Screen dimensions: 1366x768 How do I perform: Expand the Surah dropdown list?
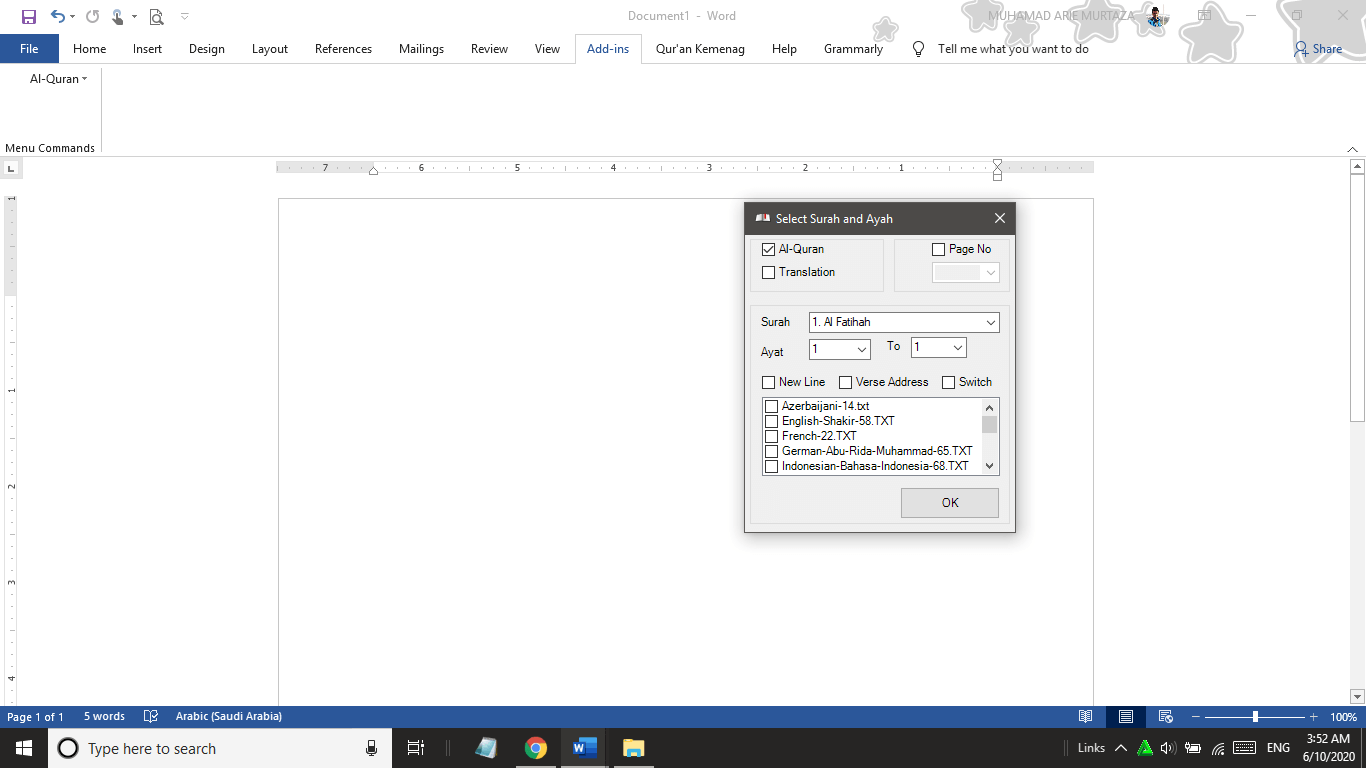(990, 322)
